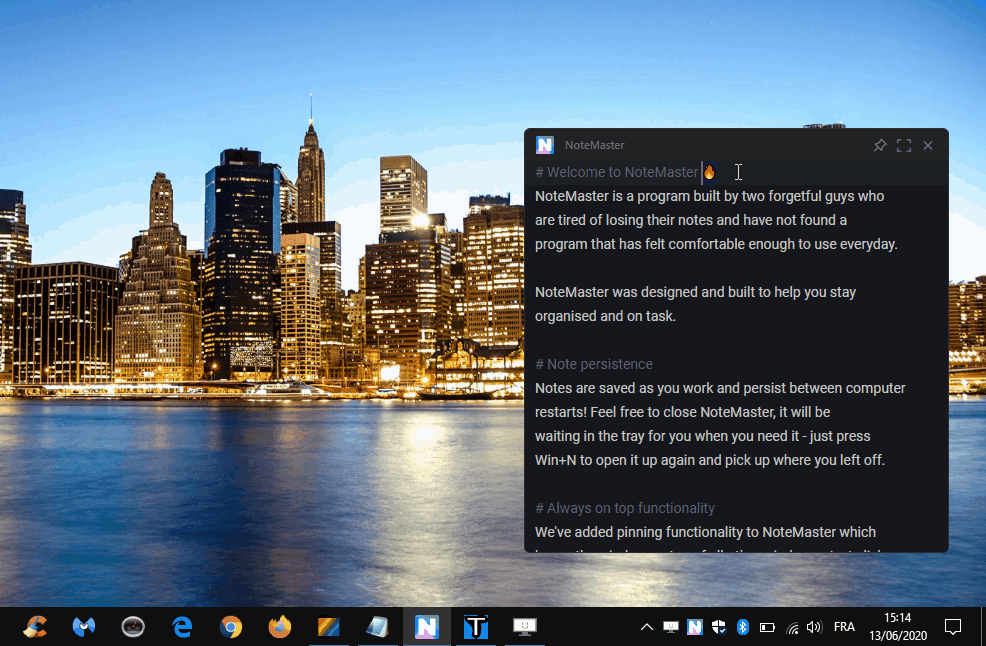Viewport: 986px width, 646px height.
Task: Click the NoteMaster logo in the window titlebar
Action: (544, 145)
